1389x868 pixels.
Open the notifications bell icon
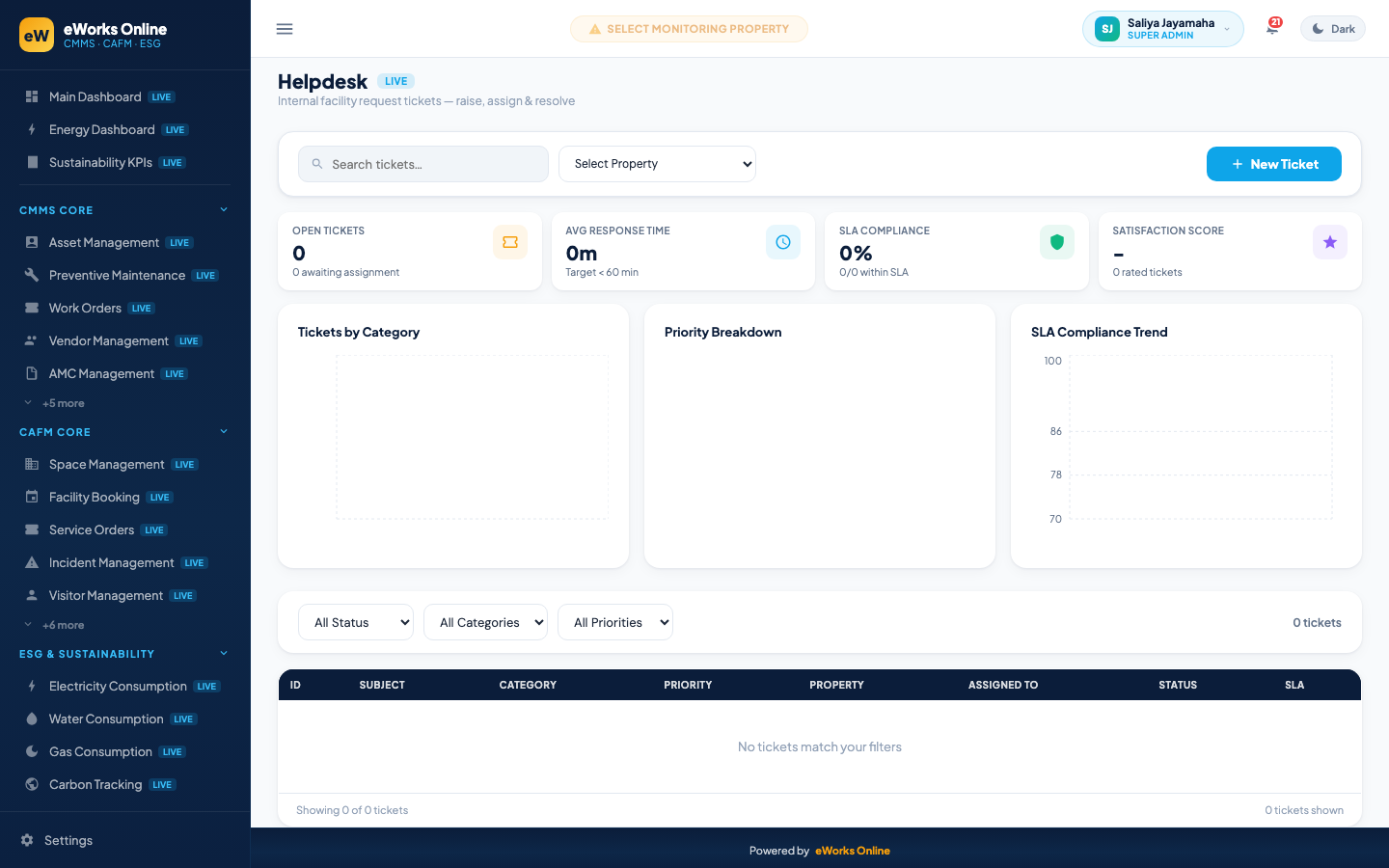pos(1272,28)
